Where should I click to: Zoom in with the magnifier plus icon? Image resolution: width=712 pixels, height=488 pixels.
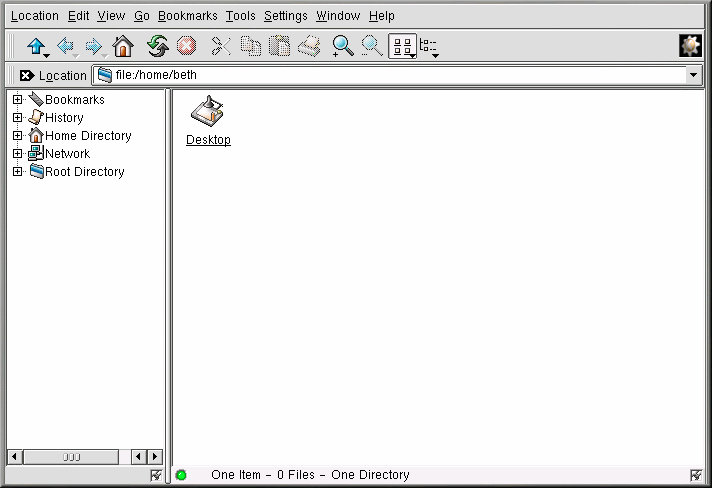[343, 46]
